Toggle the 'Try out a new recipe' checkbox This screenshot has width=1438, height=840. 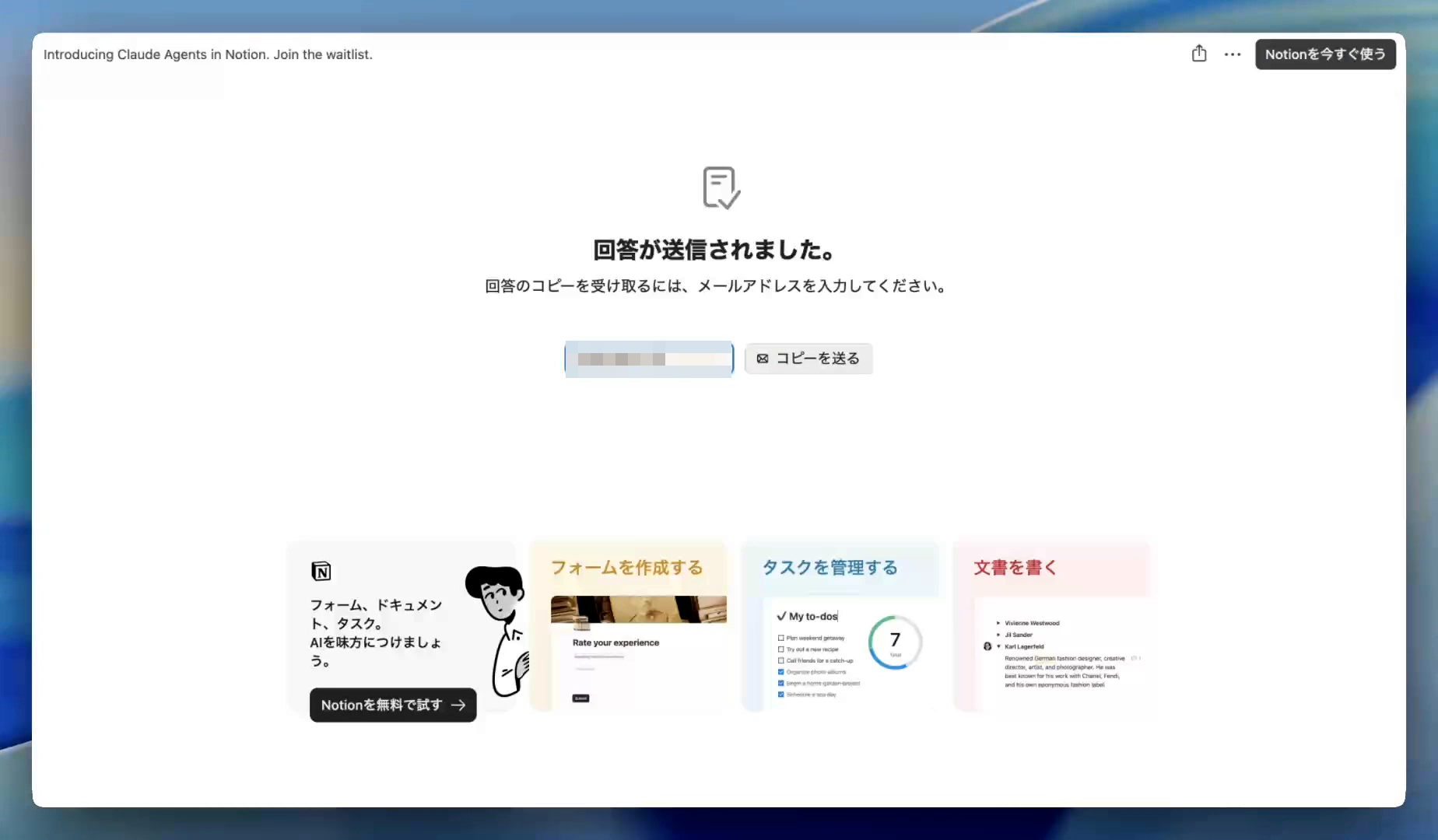point(780,649)
